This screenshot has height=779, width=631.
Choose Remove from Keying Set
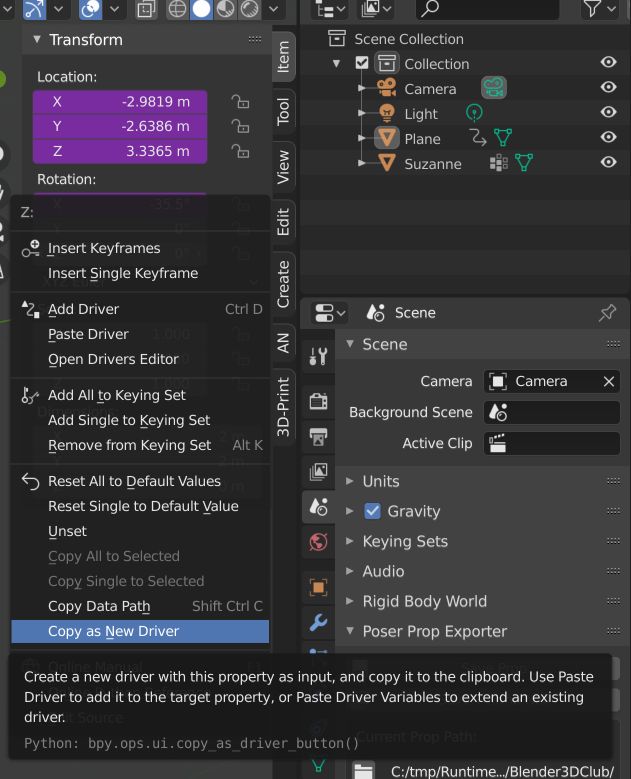[x=141, y=445]
